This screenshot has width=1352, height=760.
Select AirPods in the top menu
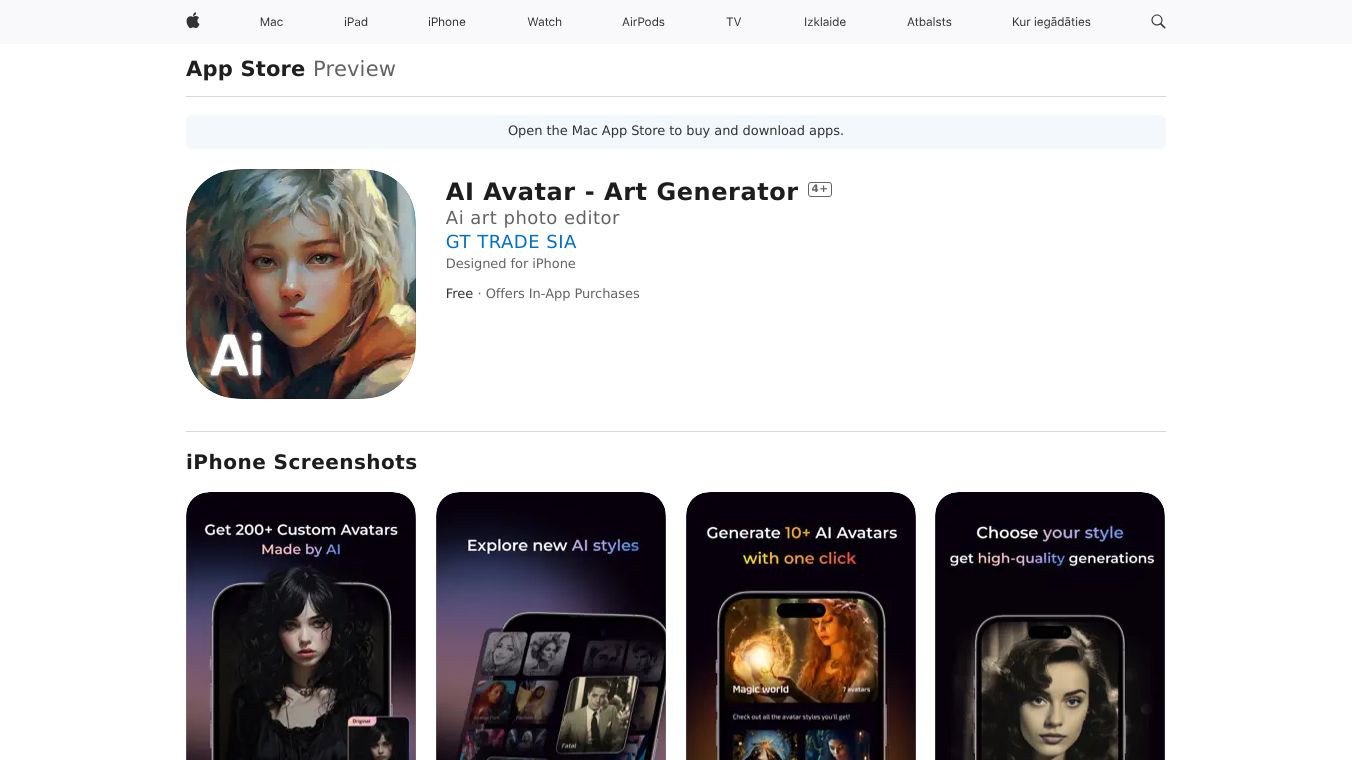pyautogui.click(x=643, y=22)
